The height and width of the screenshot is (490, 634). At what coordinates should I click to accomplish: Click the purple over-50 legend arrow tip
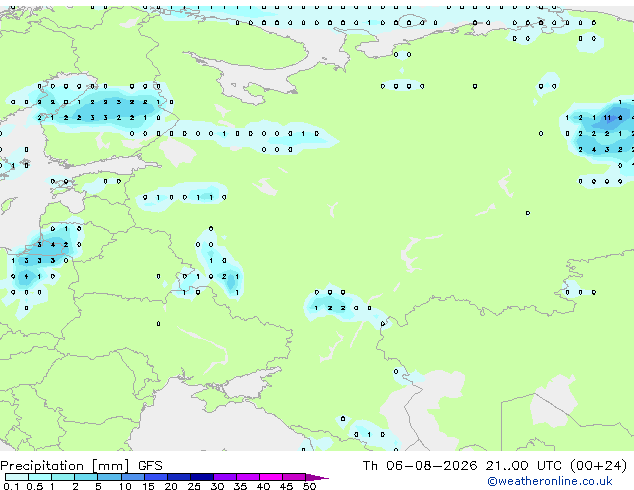[317, 477]
